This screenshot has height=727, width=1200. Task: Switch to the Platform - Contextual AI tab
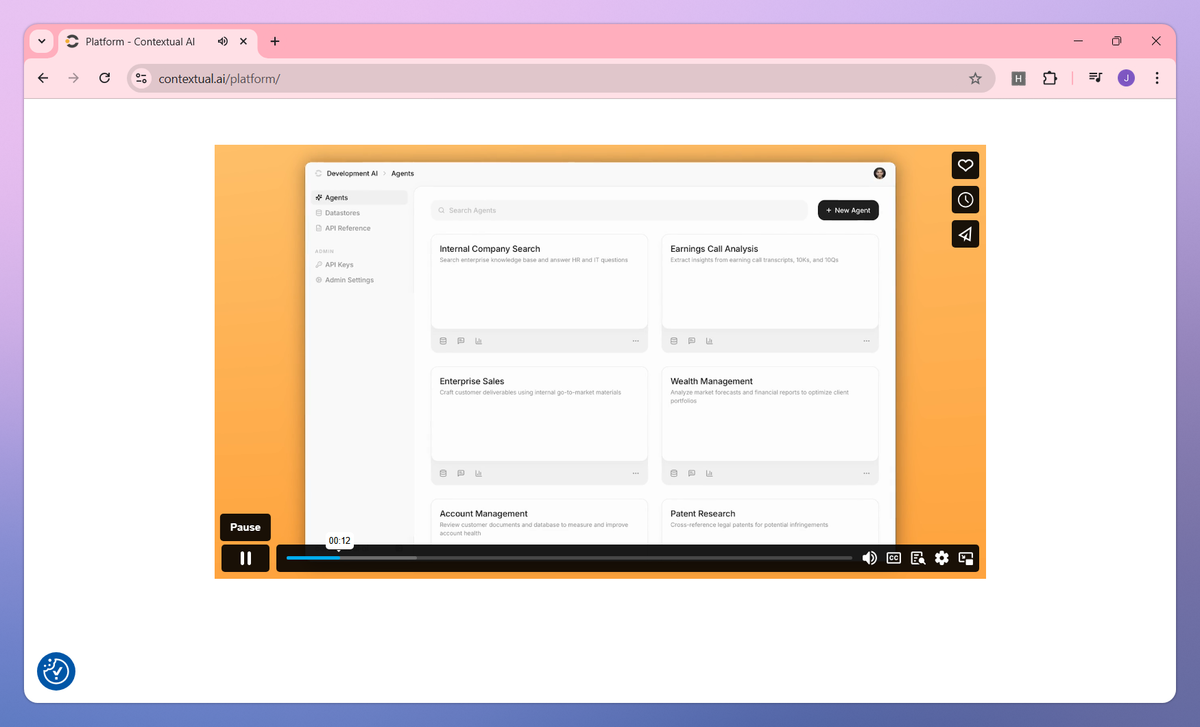click(x=140, y=41)
